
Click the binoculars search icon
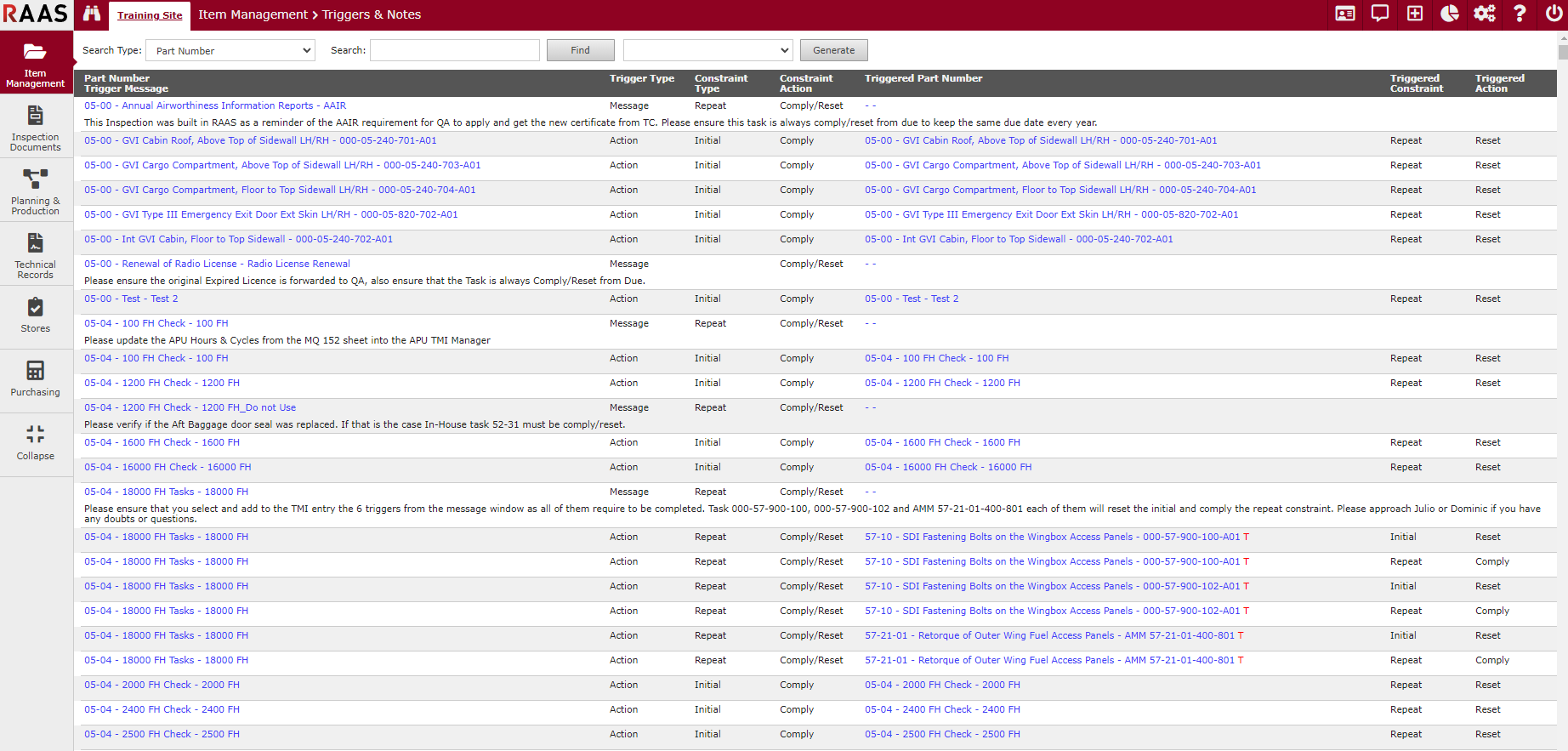pyautogui.click(x=92, y=14)
